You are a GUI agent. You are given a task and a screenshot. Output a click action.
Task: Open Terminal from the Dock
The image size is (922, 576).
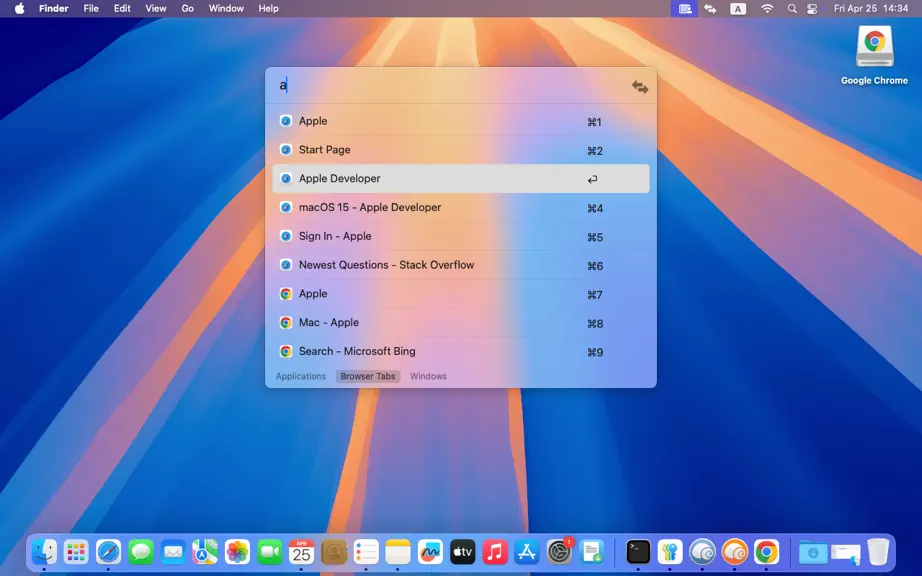[638, 552]
